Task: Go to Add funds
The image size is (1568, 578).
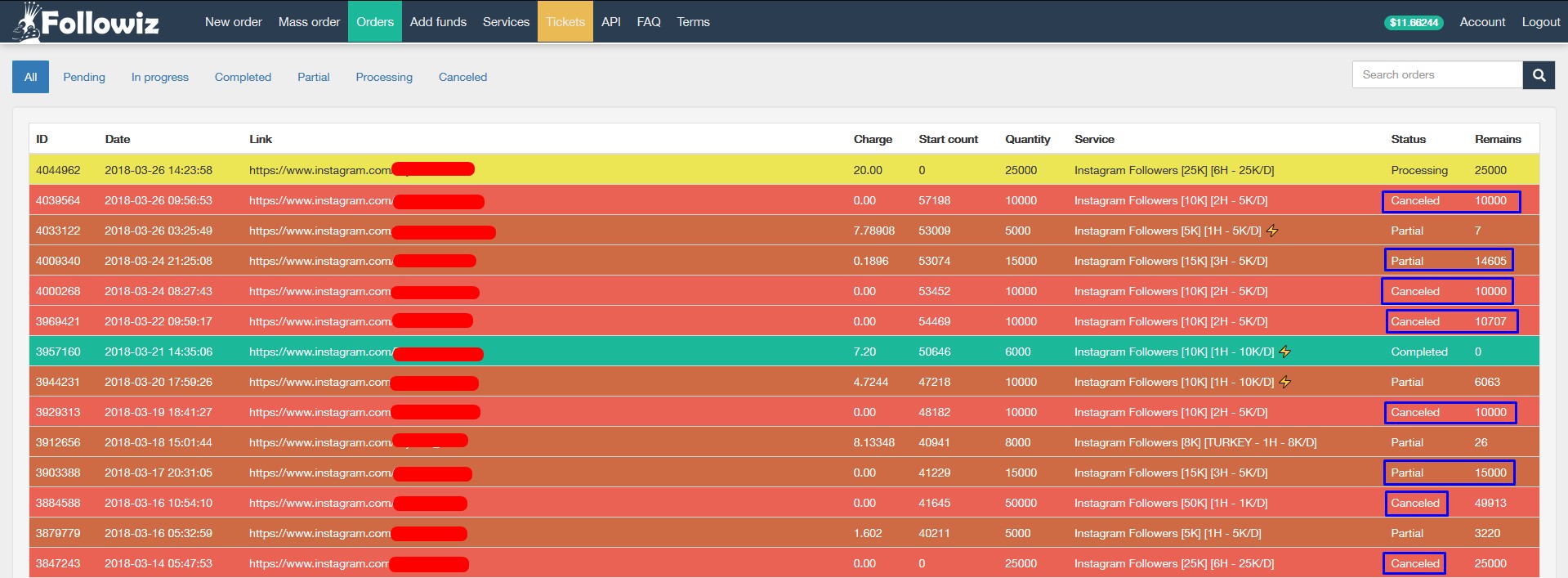Action: pos(438,22)
